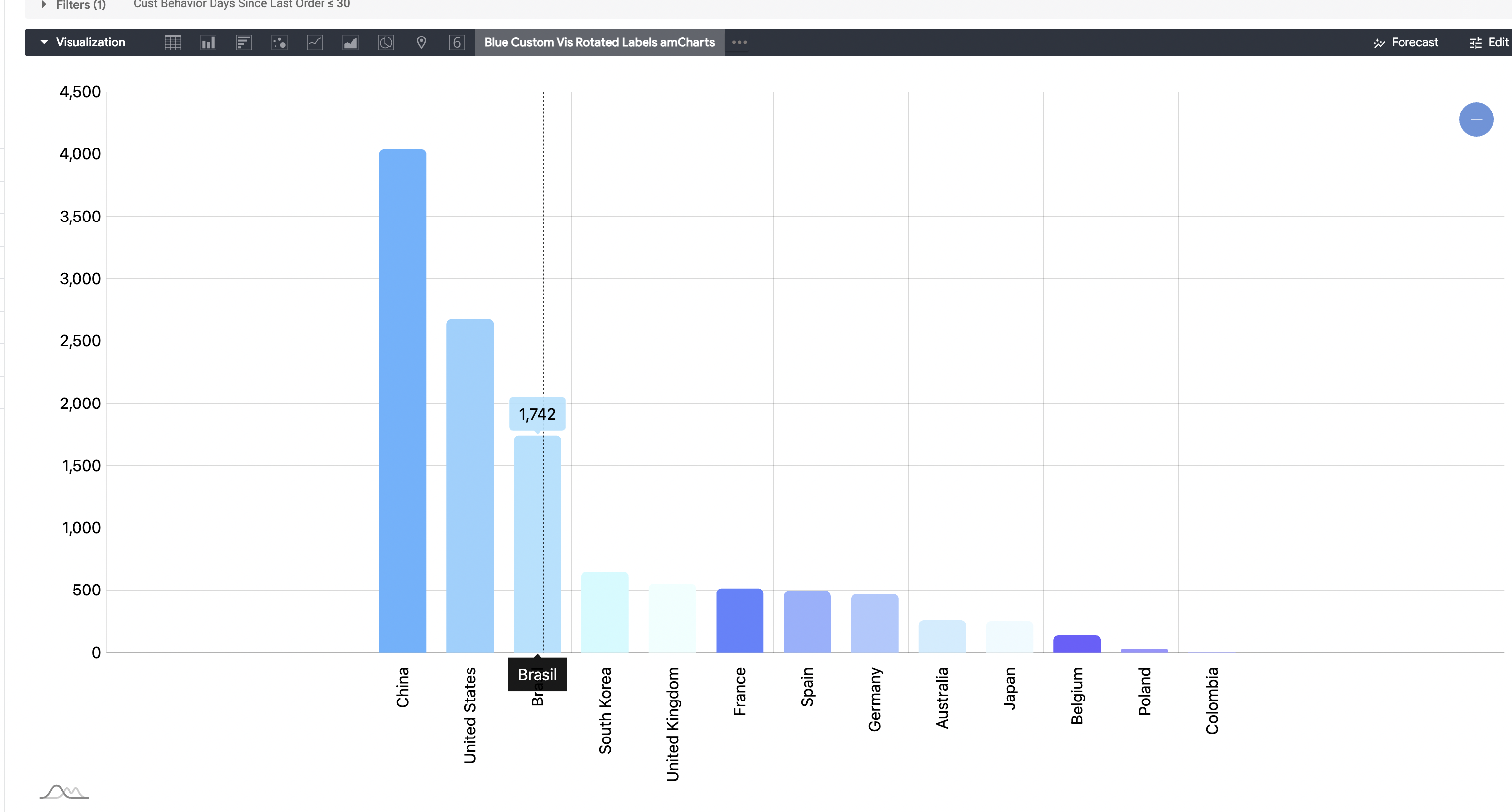Select the Column chart visualization icon
1512x812 pixels.
point(209,42)
